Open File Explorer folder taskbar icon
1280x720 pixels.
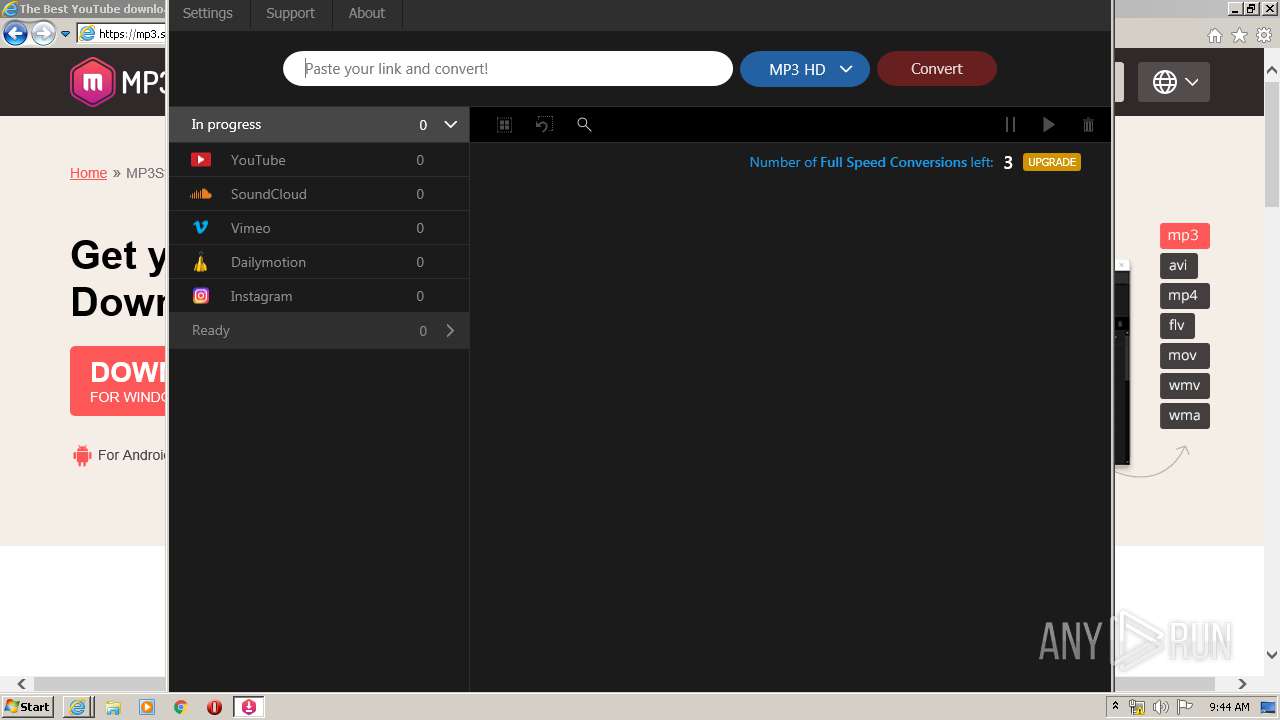tap(113, 707)
